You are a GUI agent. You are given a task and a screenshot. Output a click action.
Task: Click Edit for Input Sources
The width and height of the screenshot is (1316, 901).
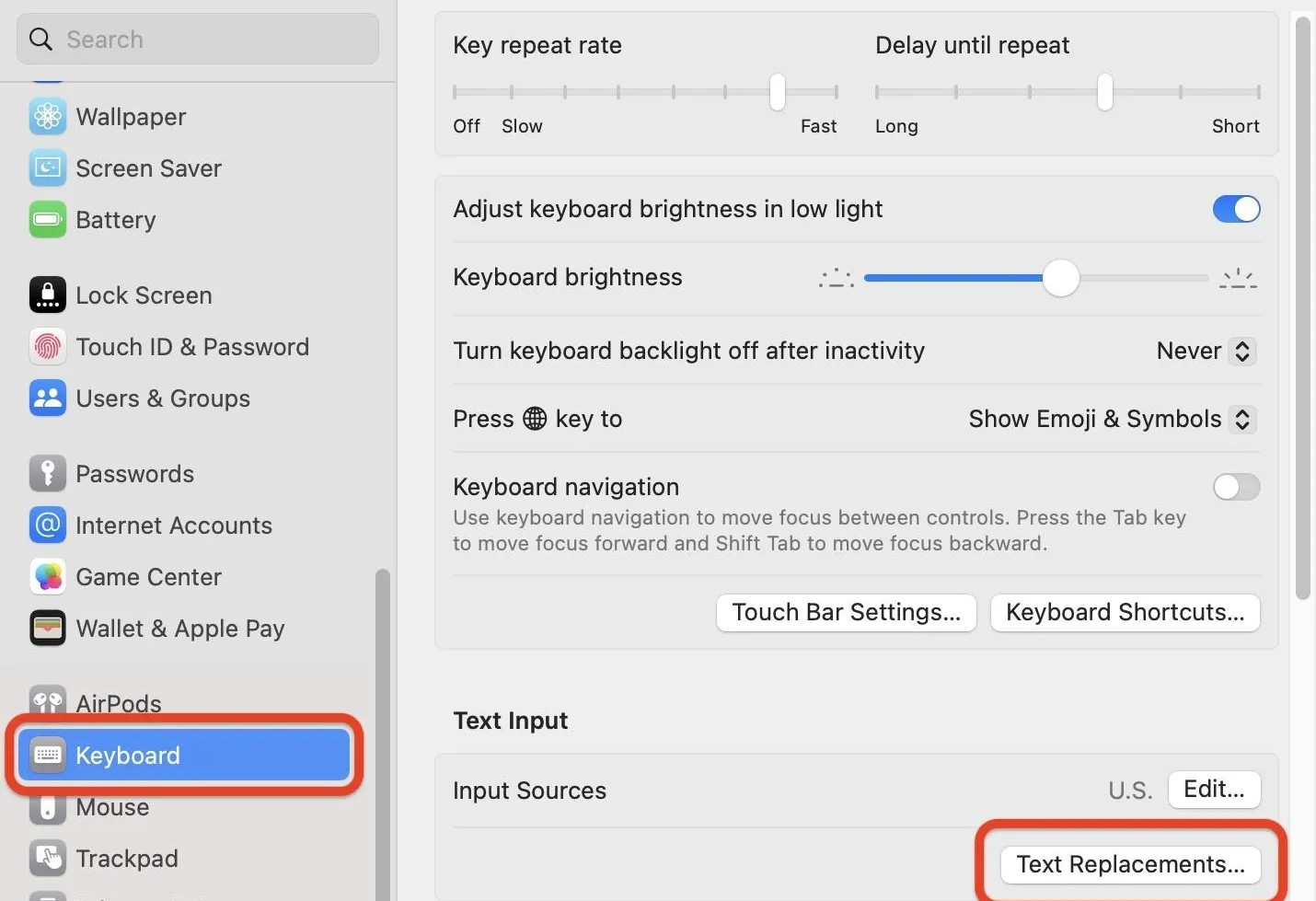pyautogui.click(x=1213, y=789)
